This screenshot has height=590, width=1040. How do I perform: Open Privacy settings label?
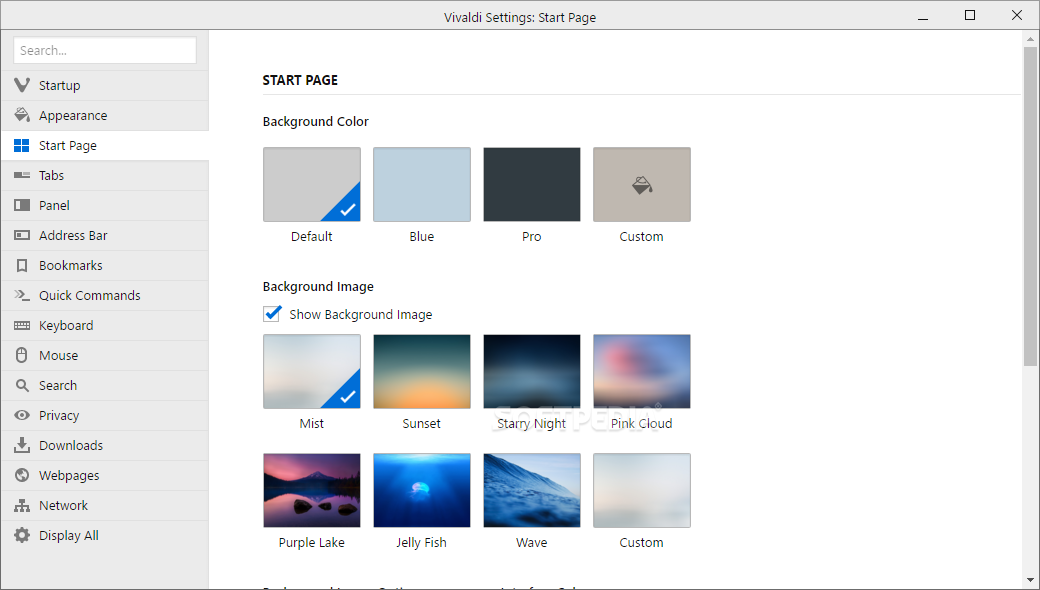(x=58, y=416)
